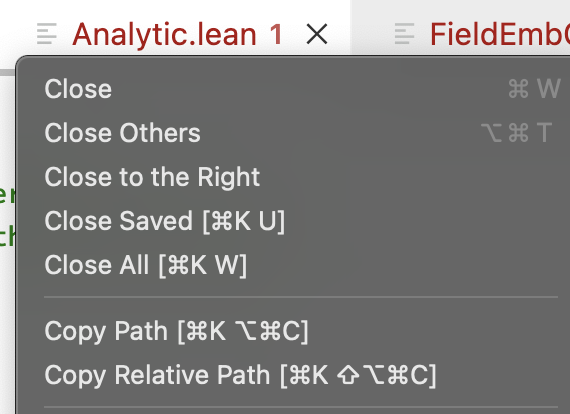This screenshot has width=570, height=414.
Task: Click the ⌘W shortcut hint beside Close
Action: [x=534, y=89]
